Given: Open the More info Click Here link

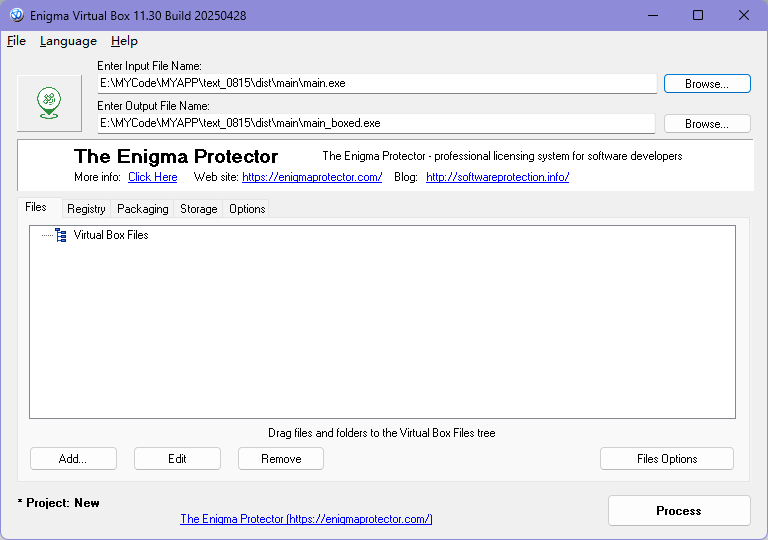Looking at the screenshot, I should (x=153, y=177).
